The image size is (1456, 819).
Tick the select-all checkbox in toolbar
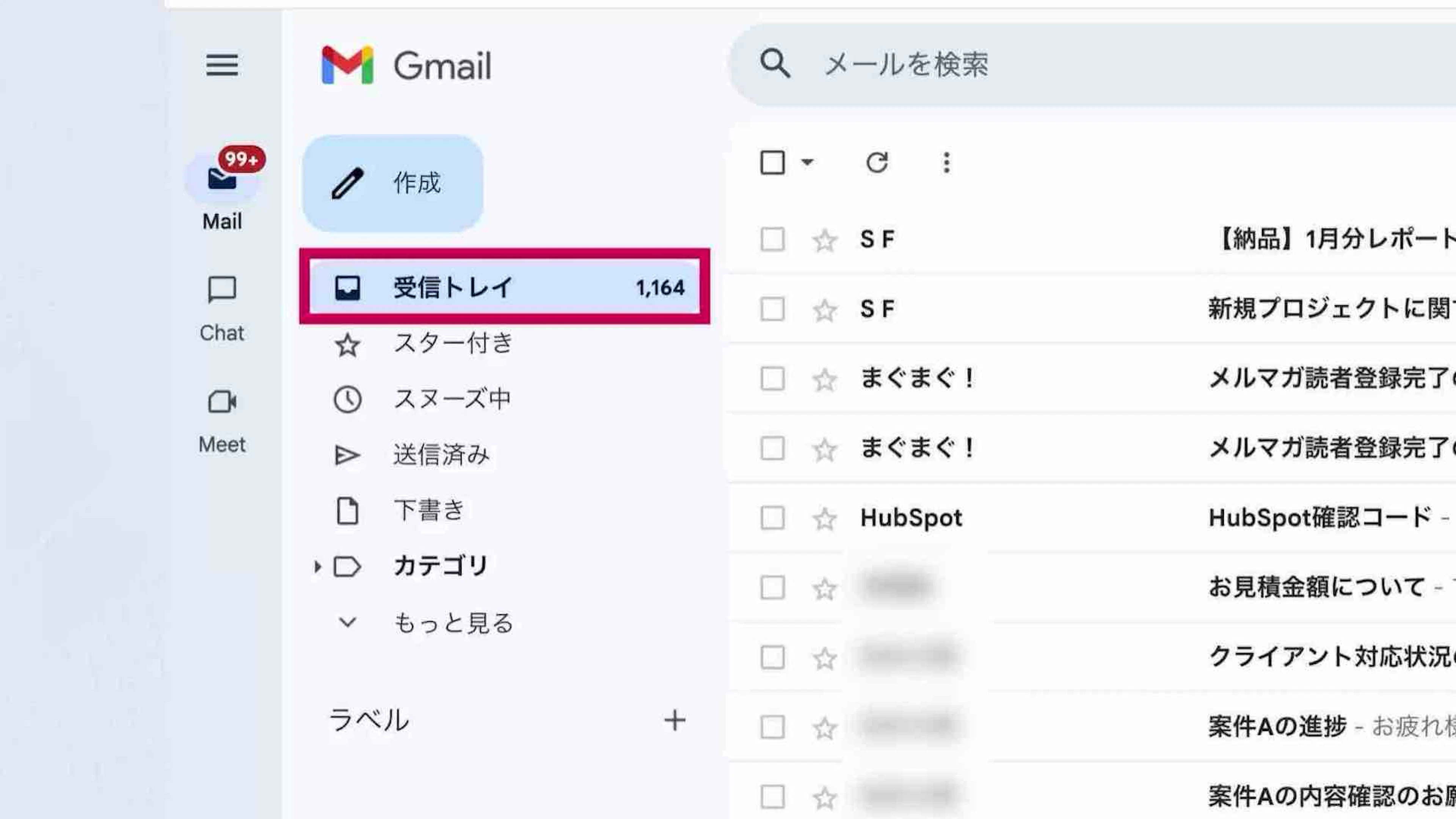pyautogui.click(x=772, y=163)
